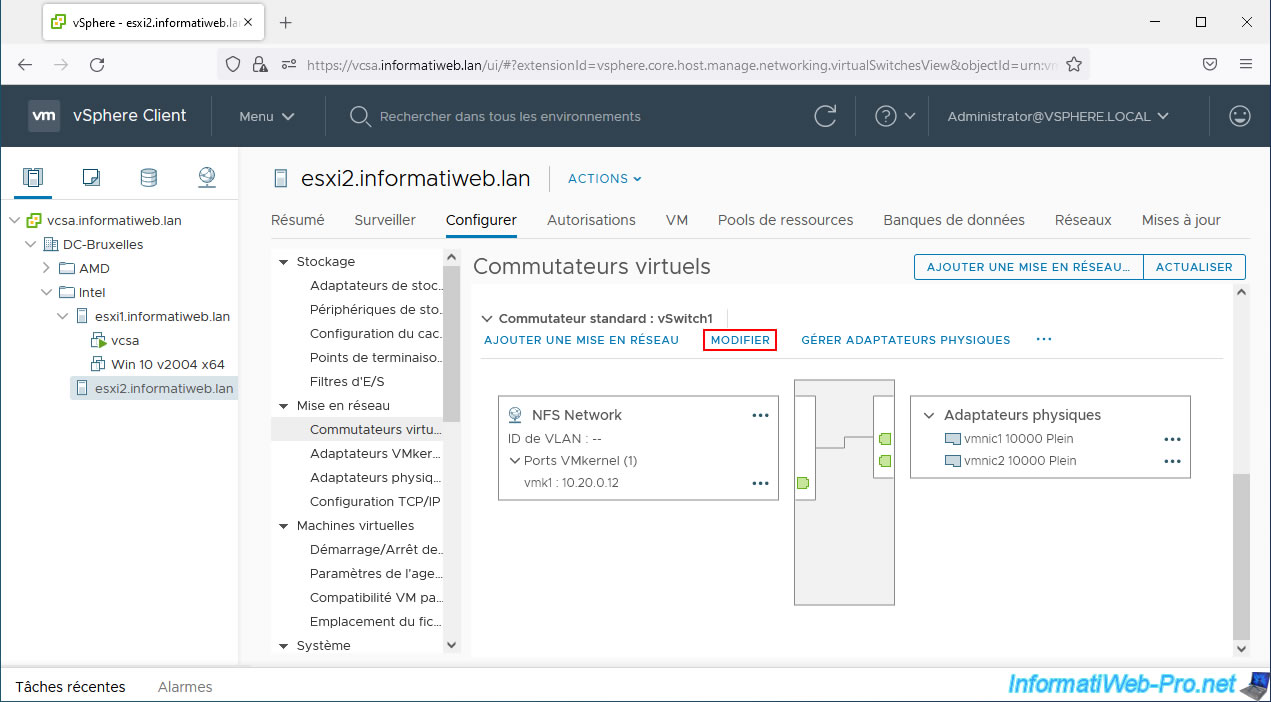The image size is (1271, 702).
Task: Collapse the Intel folder
Action: 46,292
